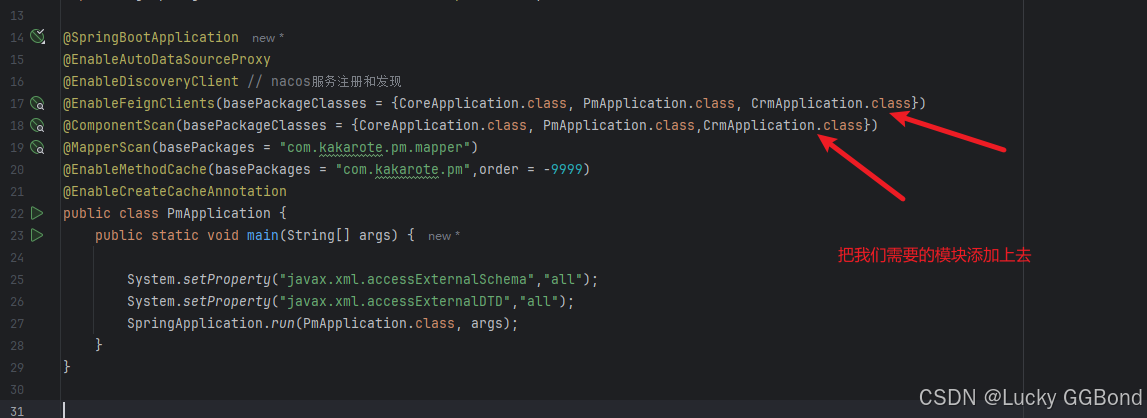
Task: Click the run arrow beside the main method
Action: click(37, 235)
